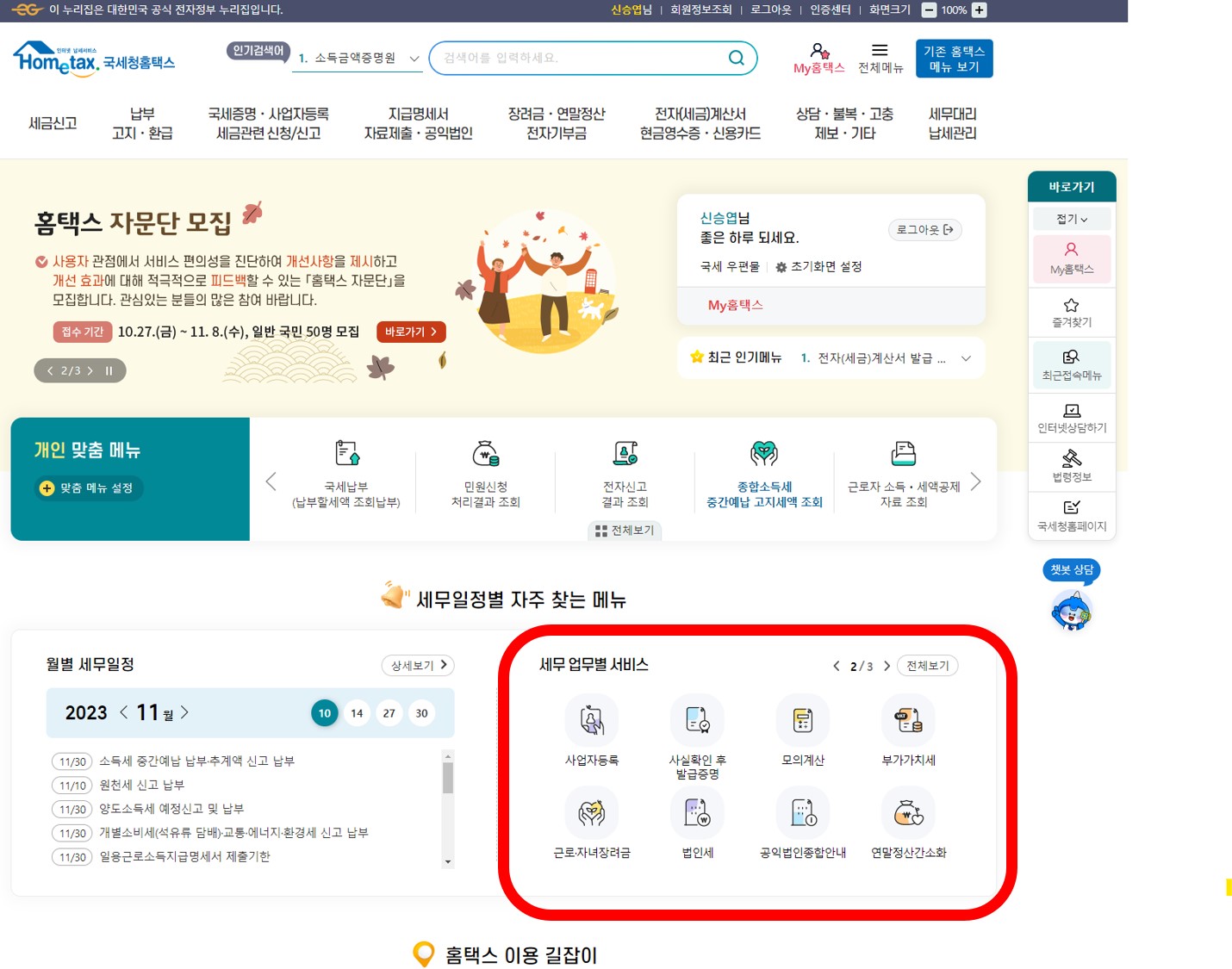The width and height of the screenshot is (1232, 969).
Task: Open 국세청홈페이지 in the sidebar
Action: click(x=1072, y=516)
